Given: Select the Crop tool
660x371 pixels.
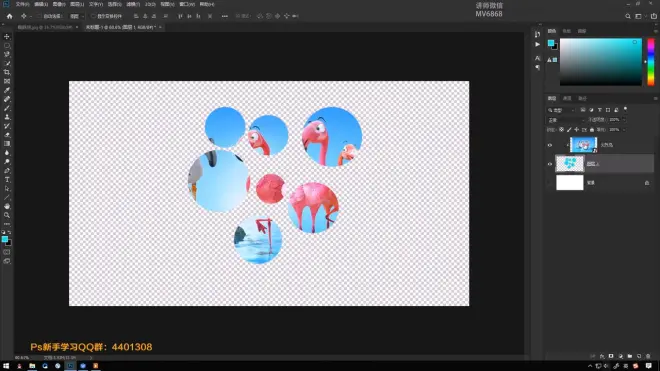Looking at the screenshot, I should [x=7, y=72].
